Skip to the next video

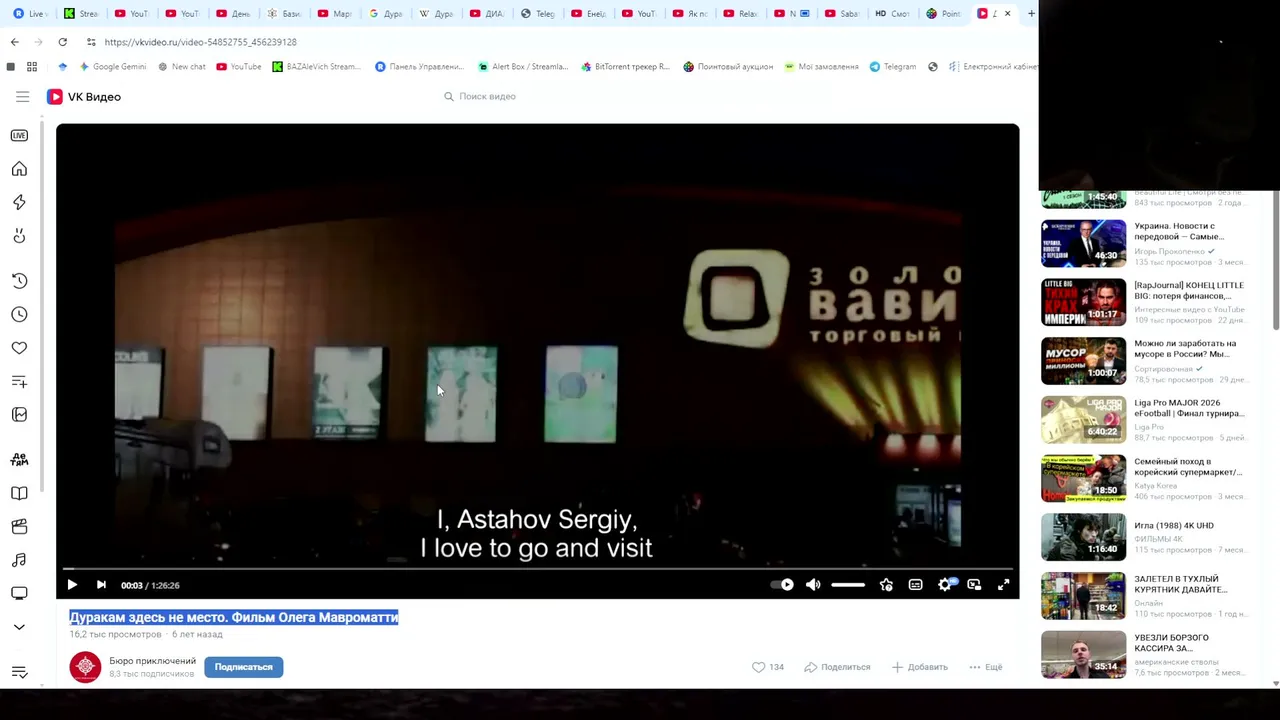(x=101, y=585)
